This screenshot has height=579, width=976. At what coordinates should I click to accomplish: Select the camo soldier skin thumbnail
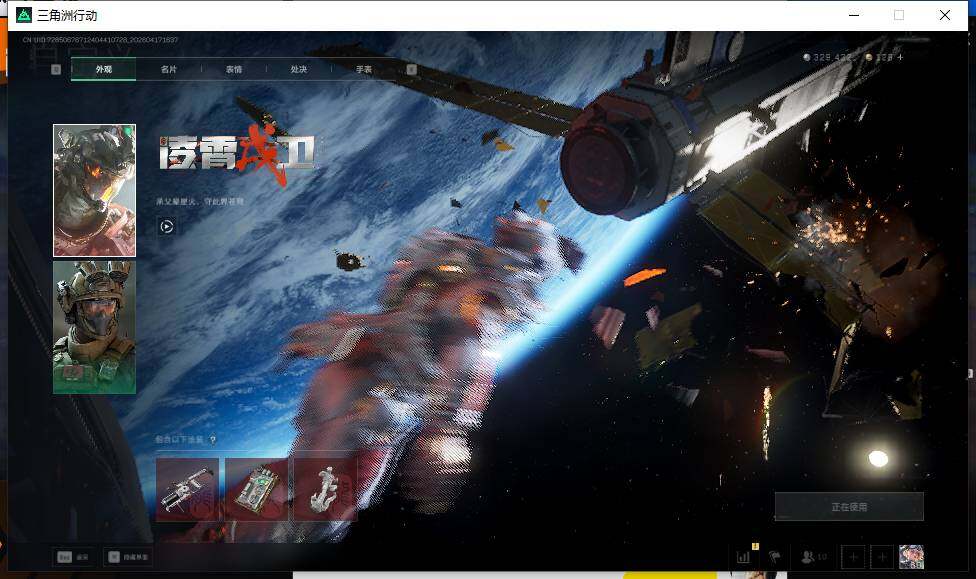click(x=94, y=327)
